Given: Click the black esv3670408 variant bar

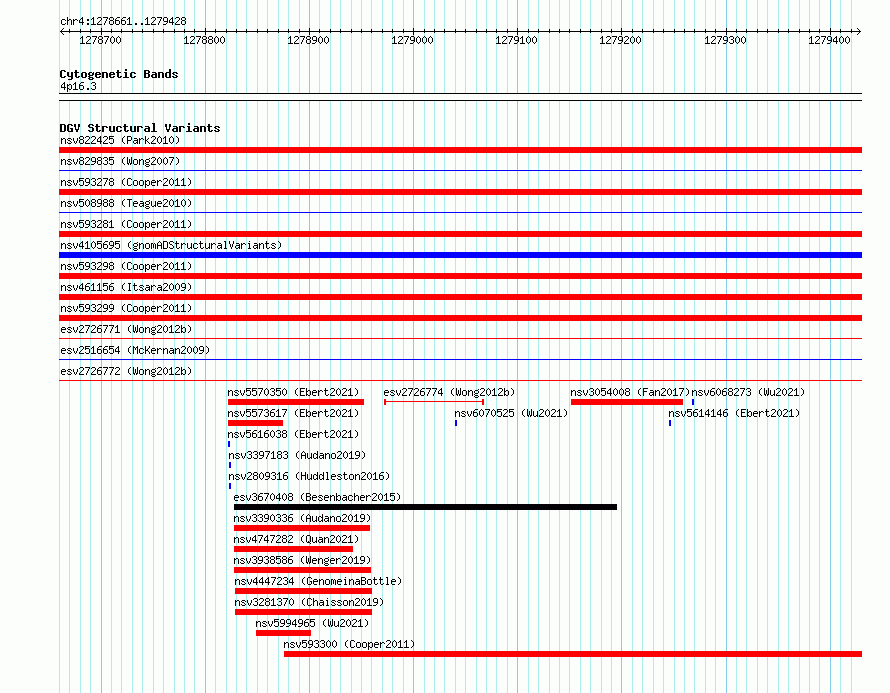Looking at the screenshot, I should 425,507.
